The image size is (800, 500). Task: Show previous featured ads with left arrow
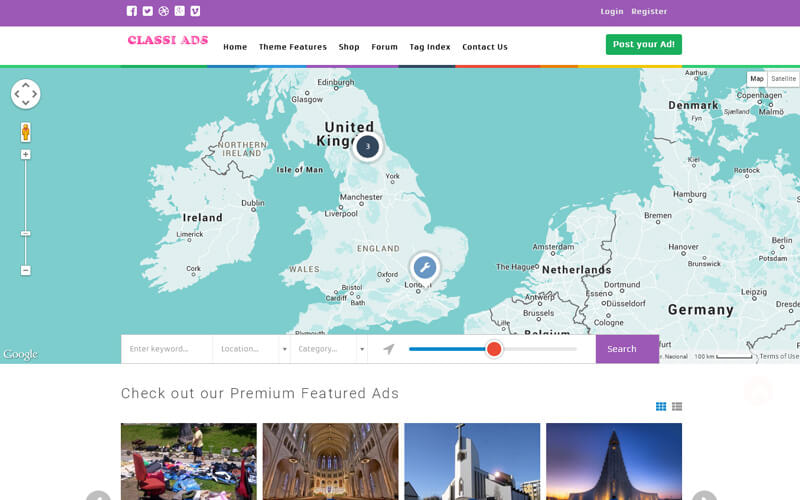click(x=98, y=496)
